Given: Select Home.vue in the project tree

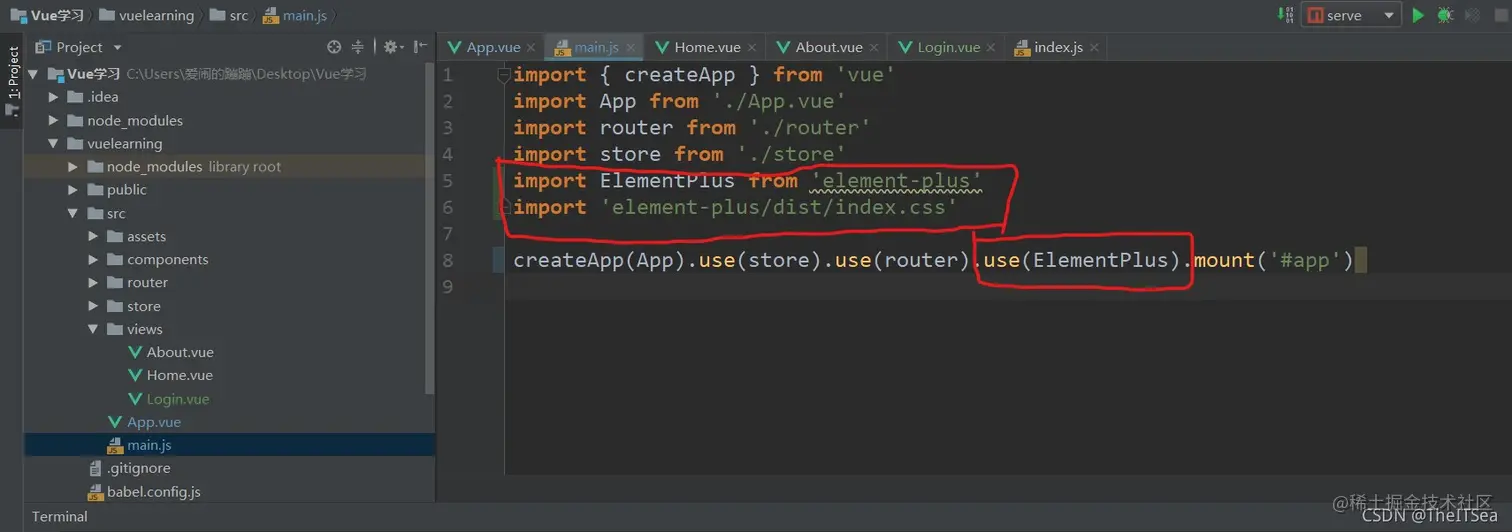Looking at the screenshot, I should [x=180, y=375].
